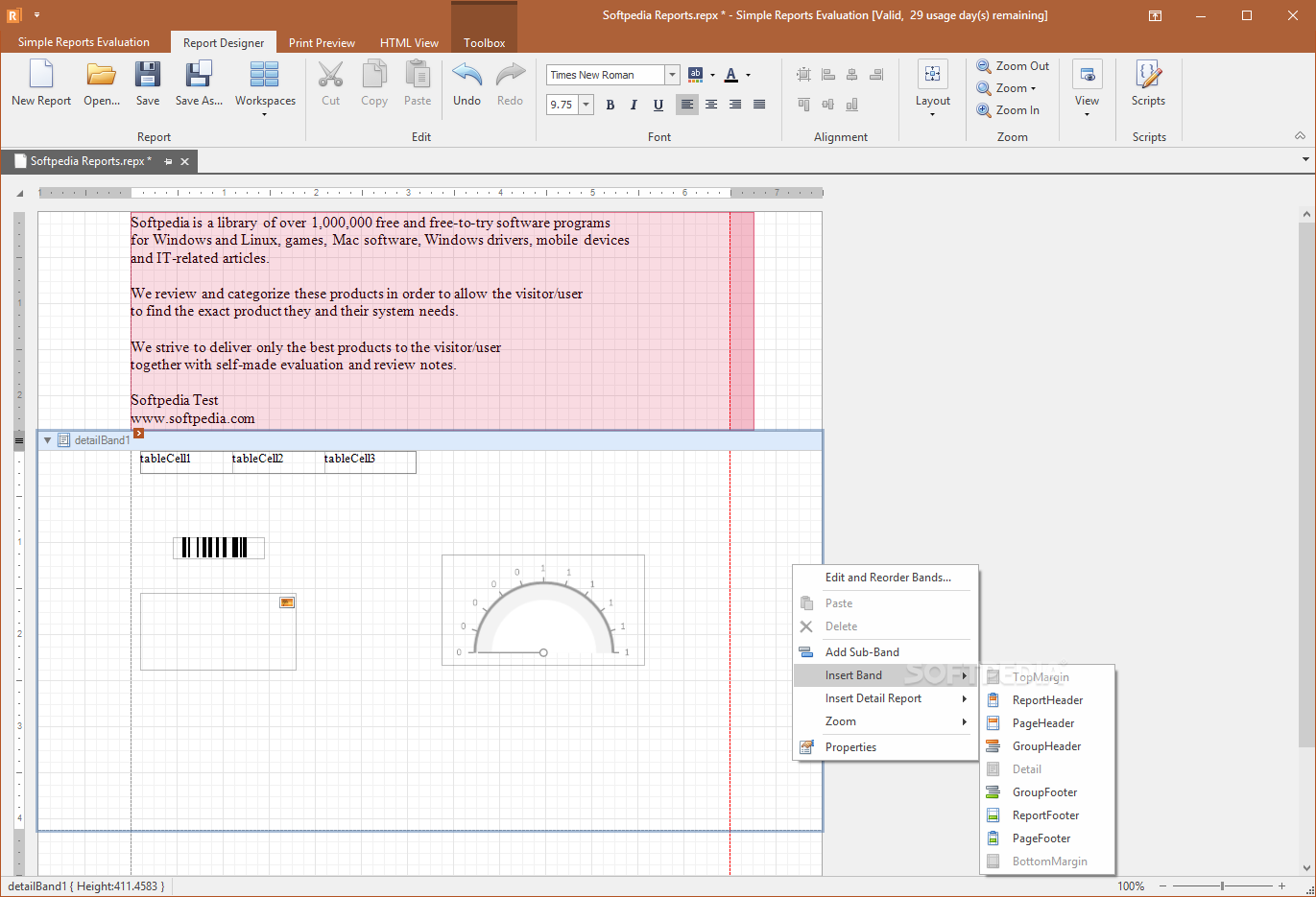Click the zoom slider in status bar

click(1222, 885)
